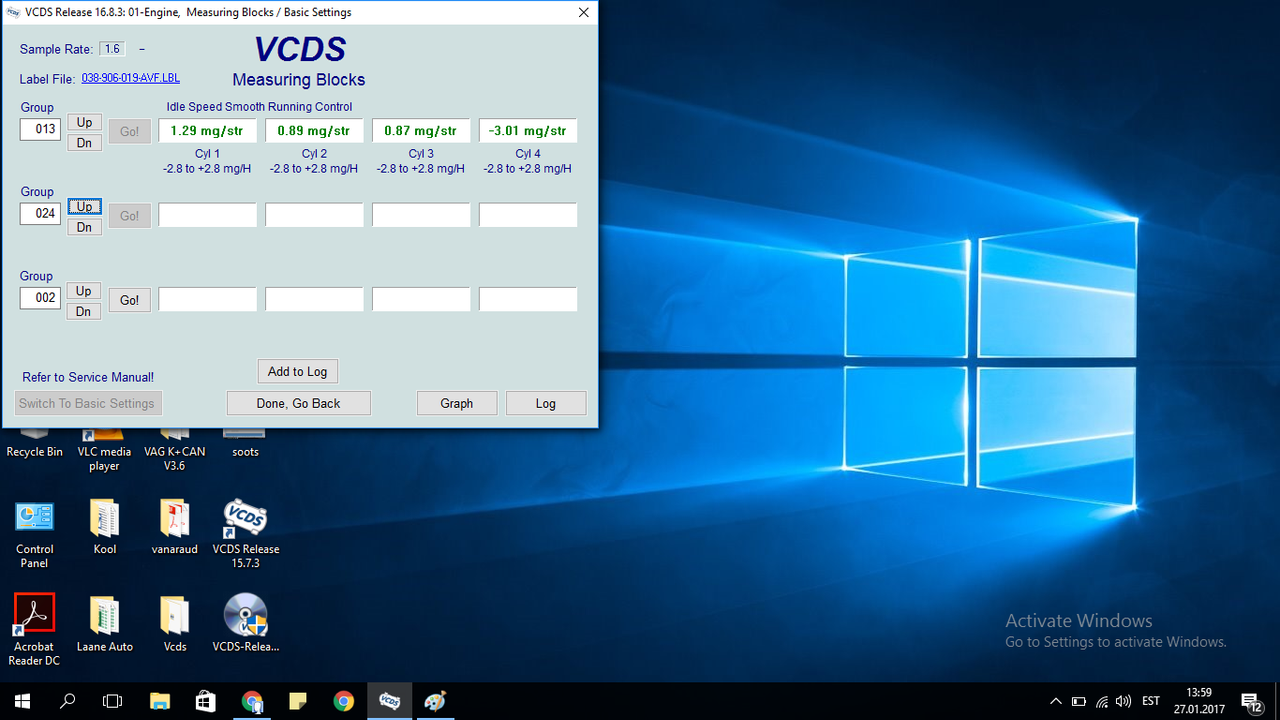Switch to the first Chrome taskbar window

click(x=252, y=701)
